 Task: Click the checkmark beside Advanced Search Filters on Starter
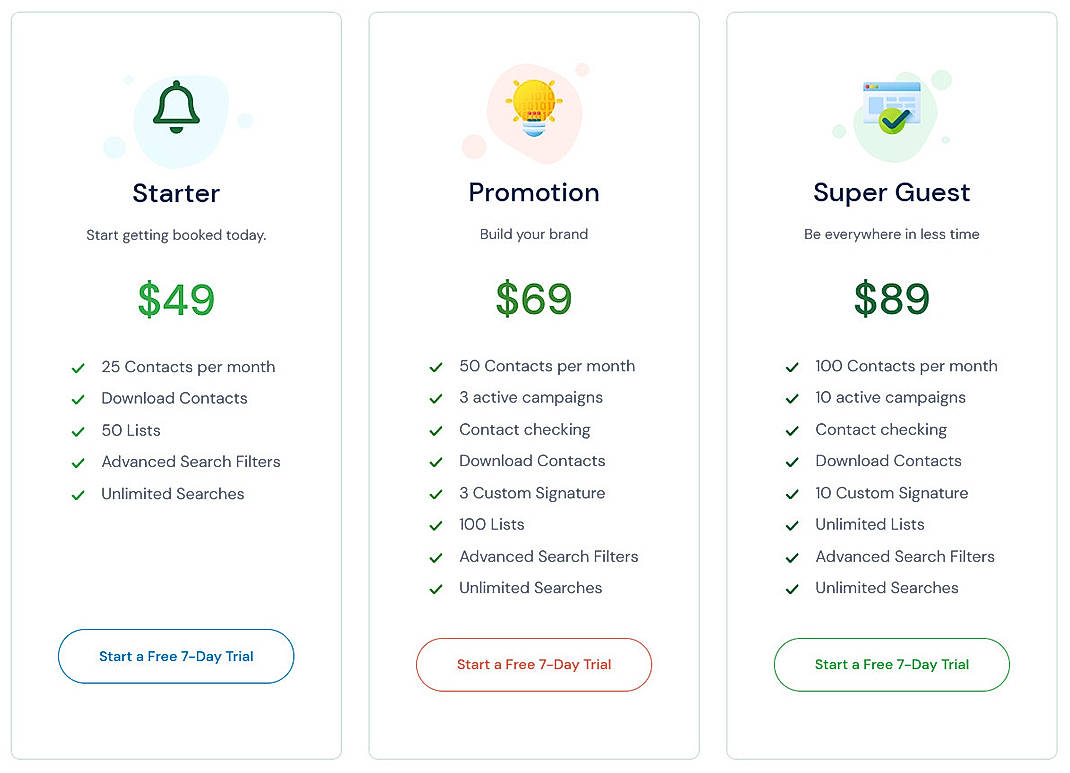[x=78, y=462]
